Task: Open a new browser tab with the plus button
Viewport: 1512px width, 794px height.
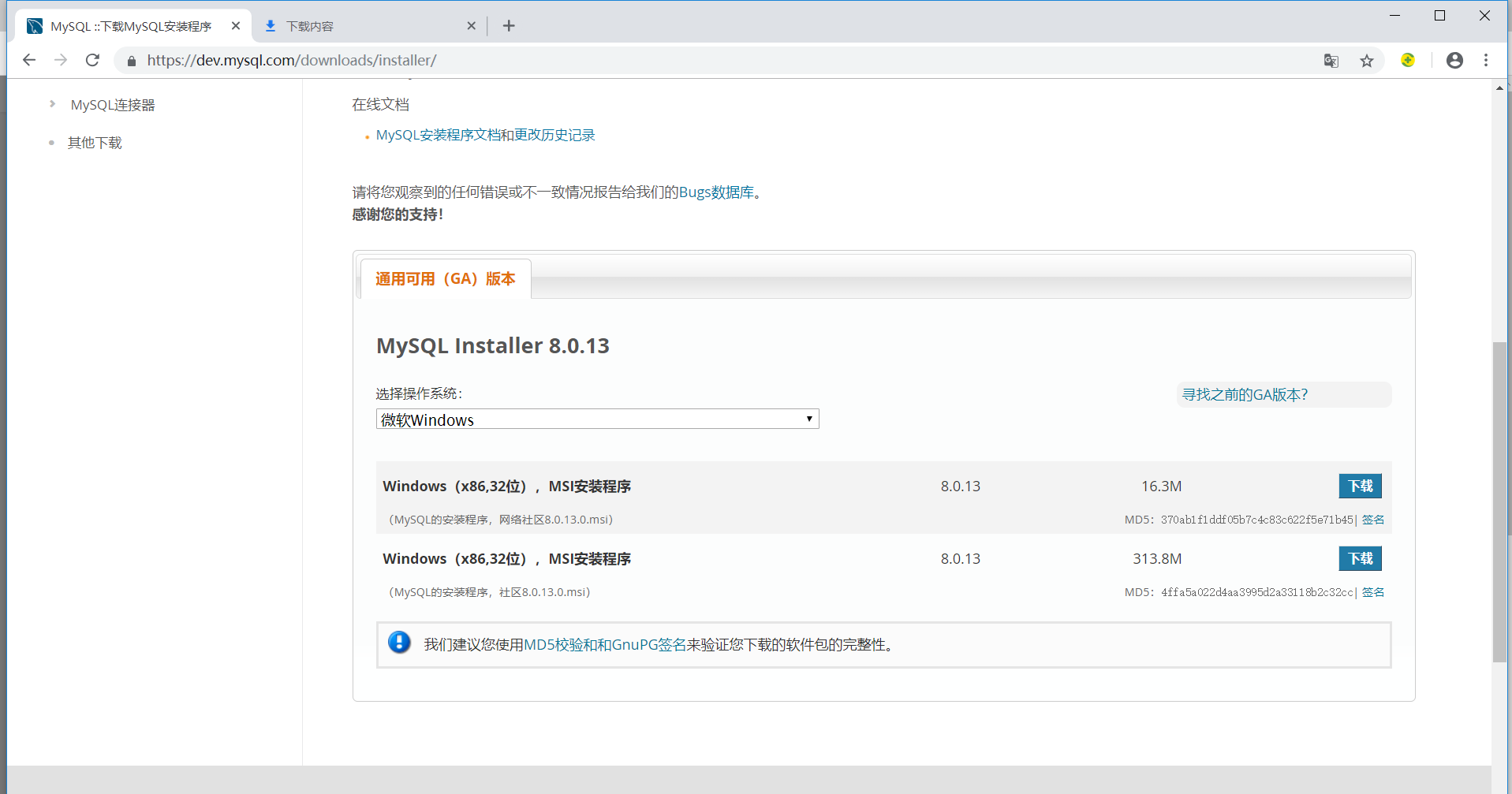Action: tap(509, 25)
